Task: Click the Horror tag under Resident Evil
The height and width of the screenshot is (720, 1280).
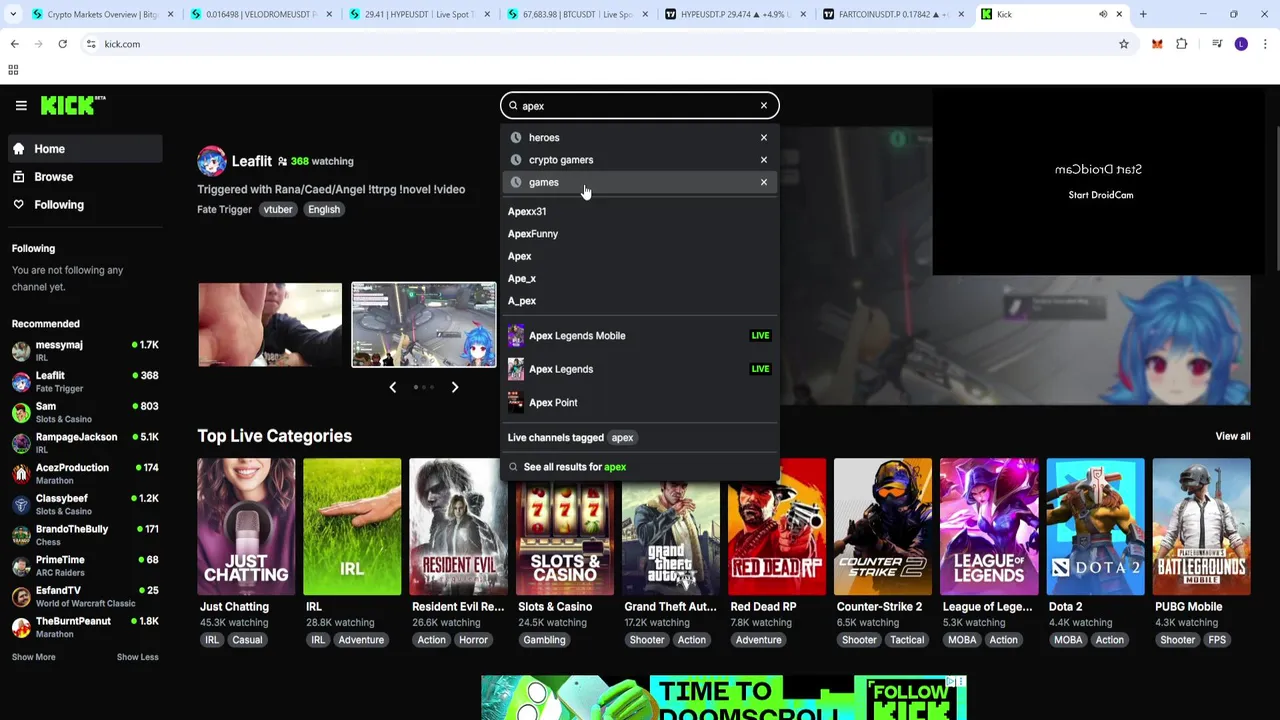Action: (474, 640)
